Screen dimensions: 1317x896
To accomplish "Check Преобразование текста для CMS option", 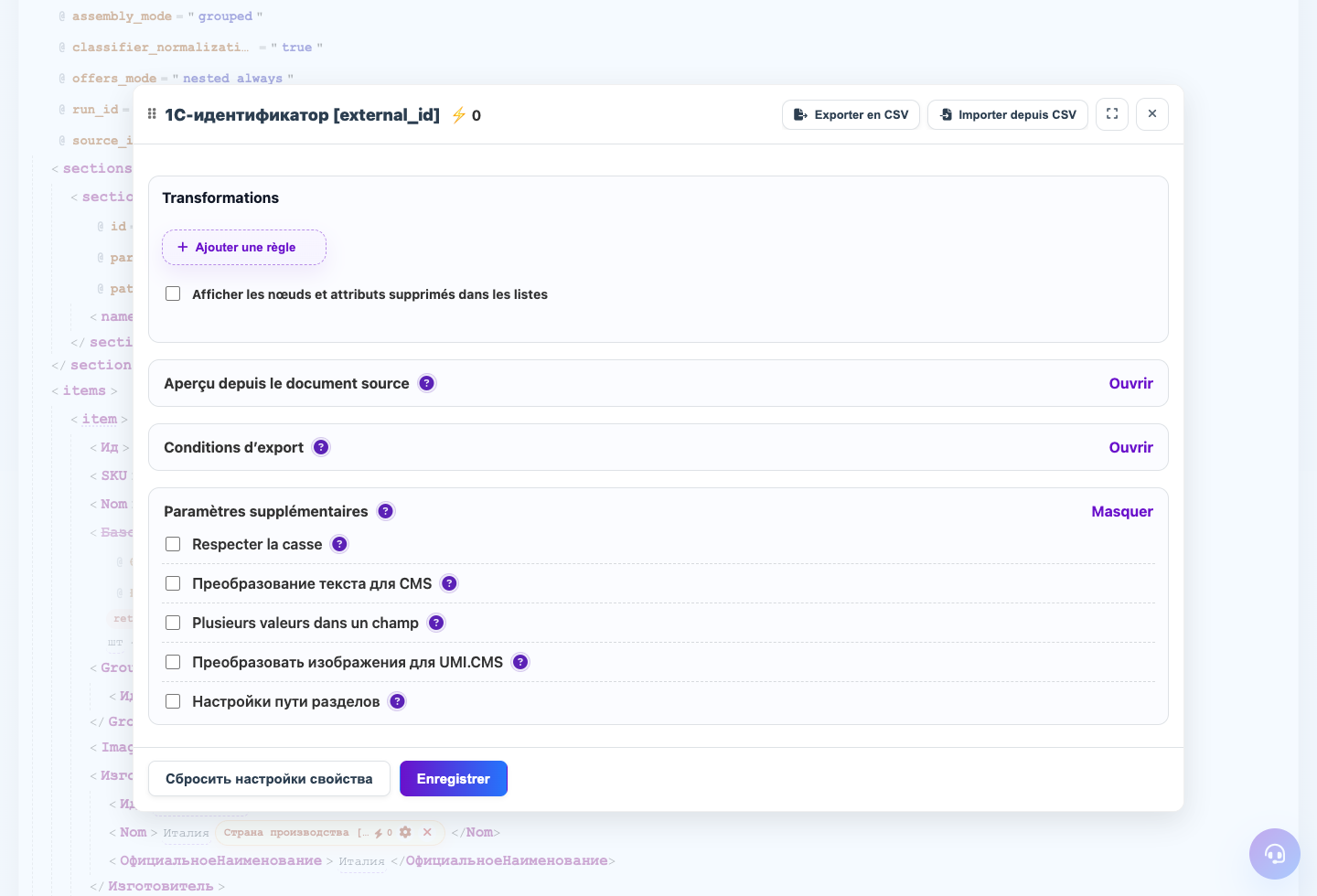I will (173, 583).
